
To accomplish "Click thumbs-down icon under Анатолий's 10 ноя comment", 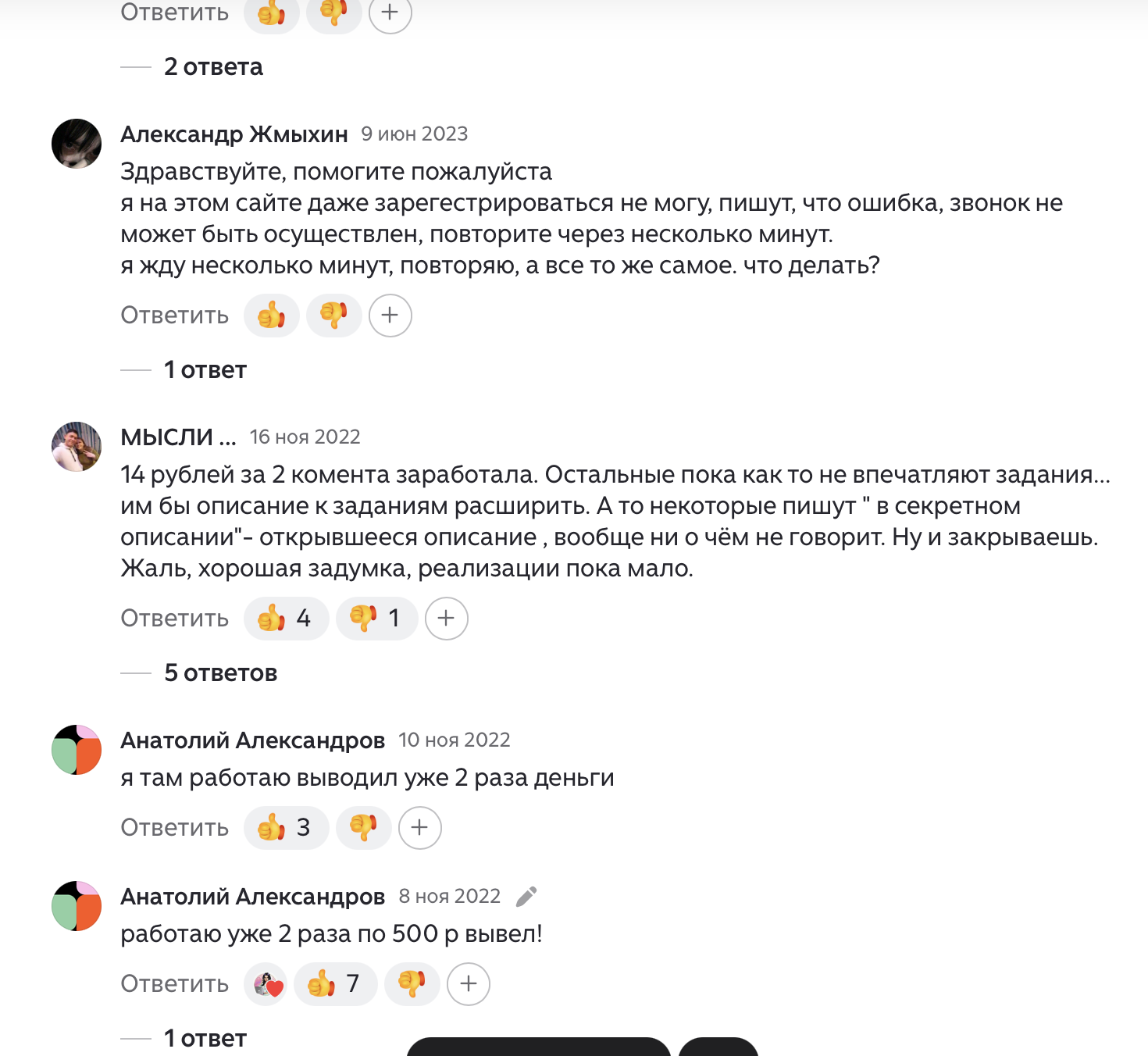I will (x=363, y=827).
